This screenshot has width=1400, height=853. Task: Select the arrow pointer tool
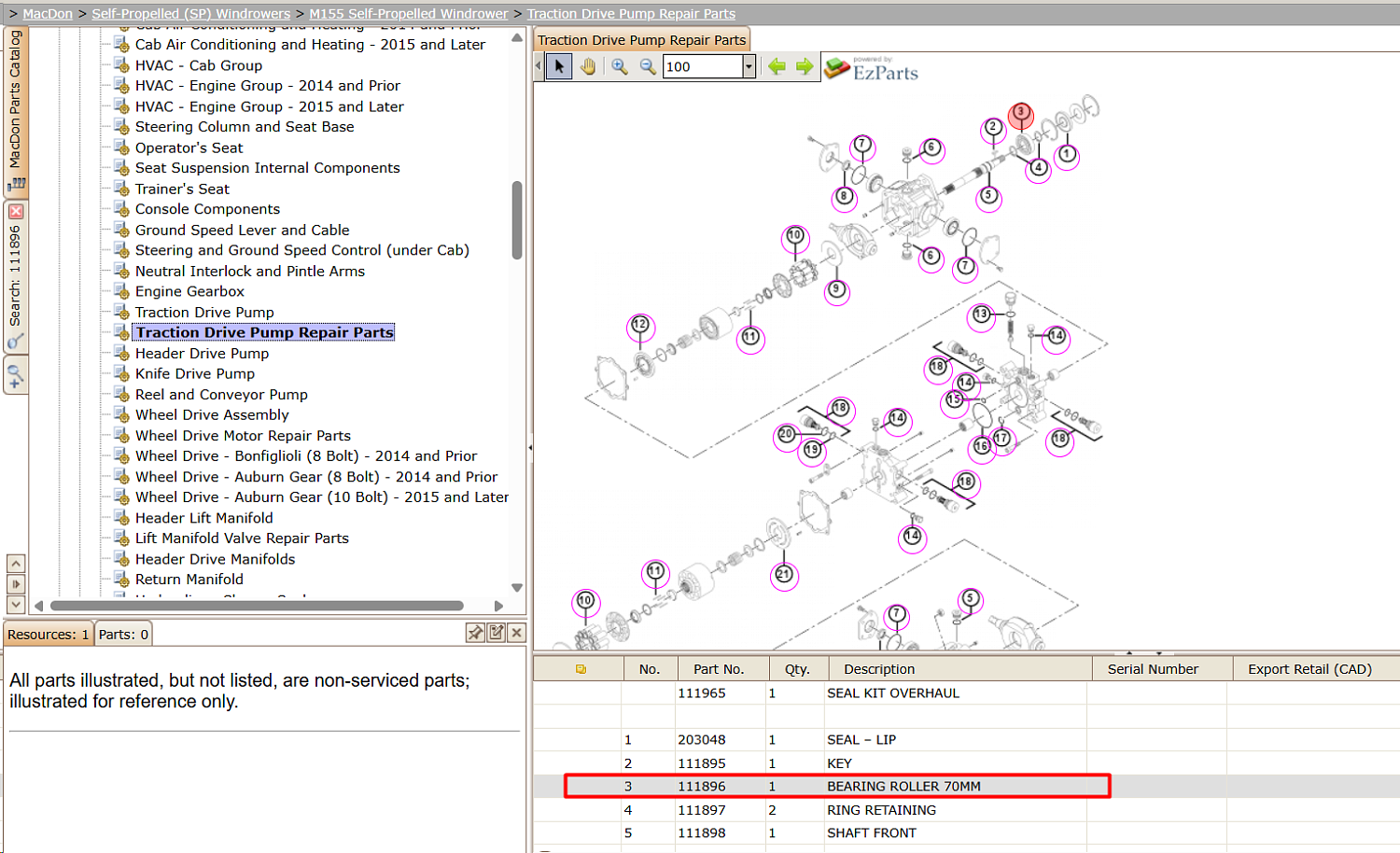pyautogui.click(x=559, y=66)
